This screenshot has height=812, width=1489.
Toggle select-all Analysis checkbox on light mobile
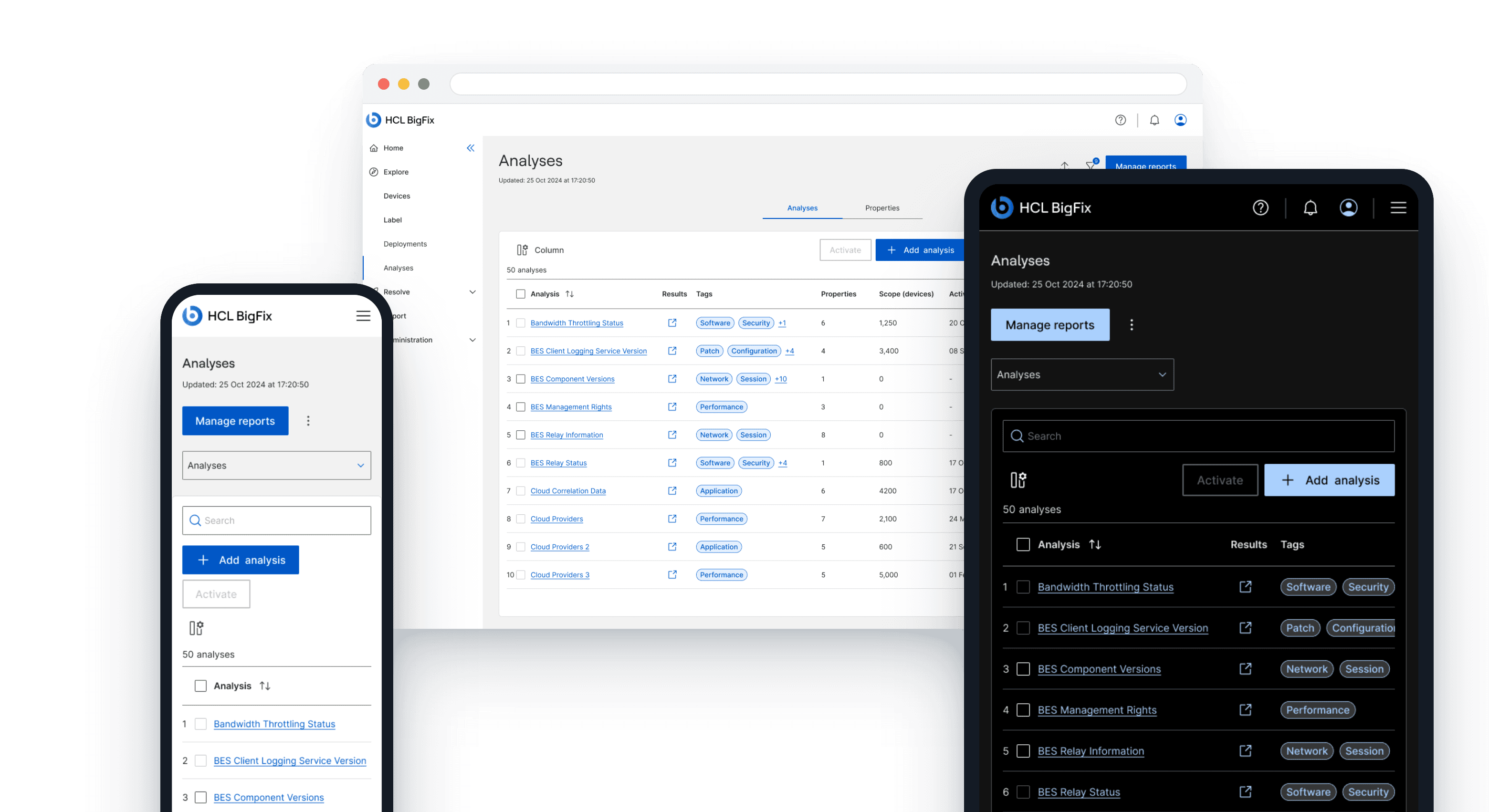click(200, 686)
